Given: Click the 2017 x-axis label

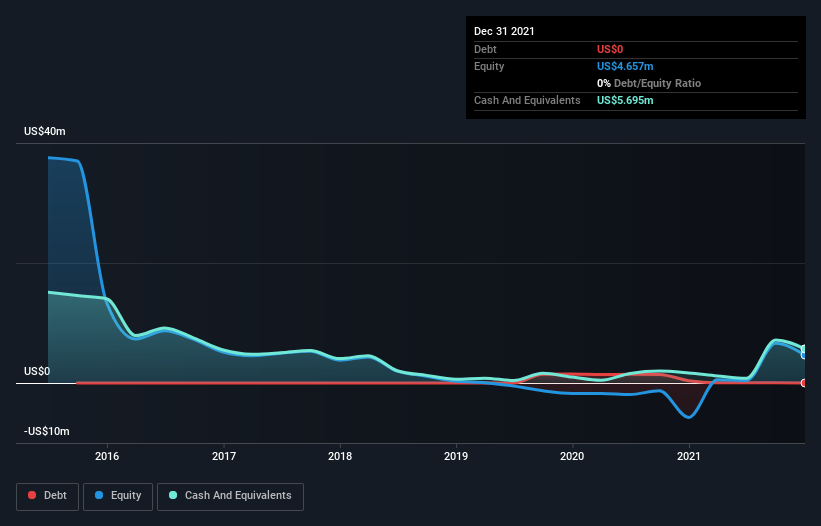Looking at the screenshot, I should tap(224, 456).
